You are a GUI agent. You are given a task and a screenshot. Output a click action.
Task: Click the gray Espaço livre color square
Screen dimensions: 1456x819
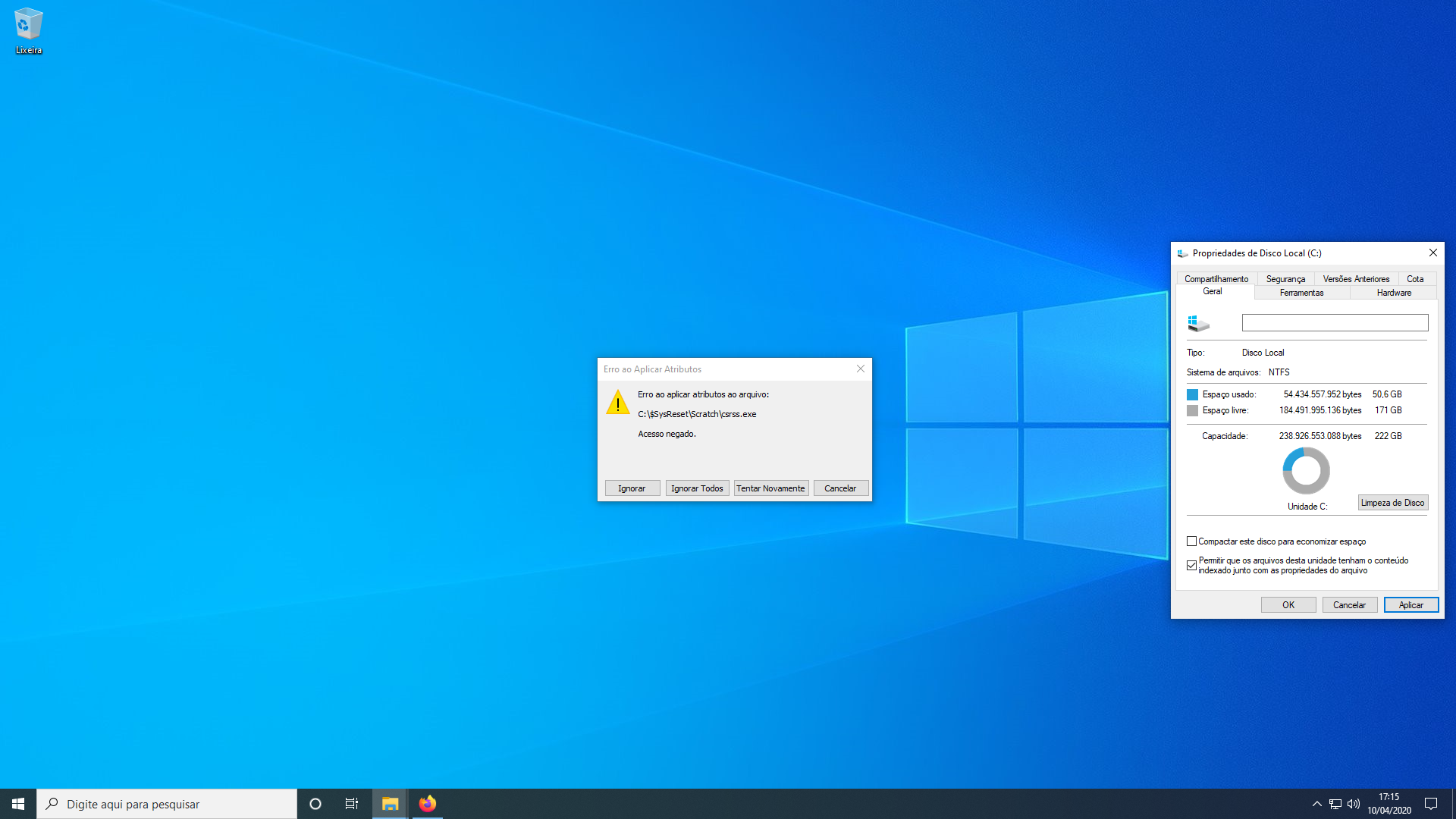[x=1192, y=410]
